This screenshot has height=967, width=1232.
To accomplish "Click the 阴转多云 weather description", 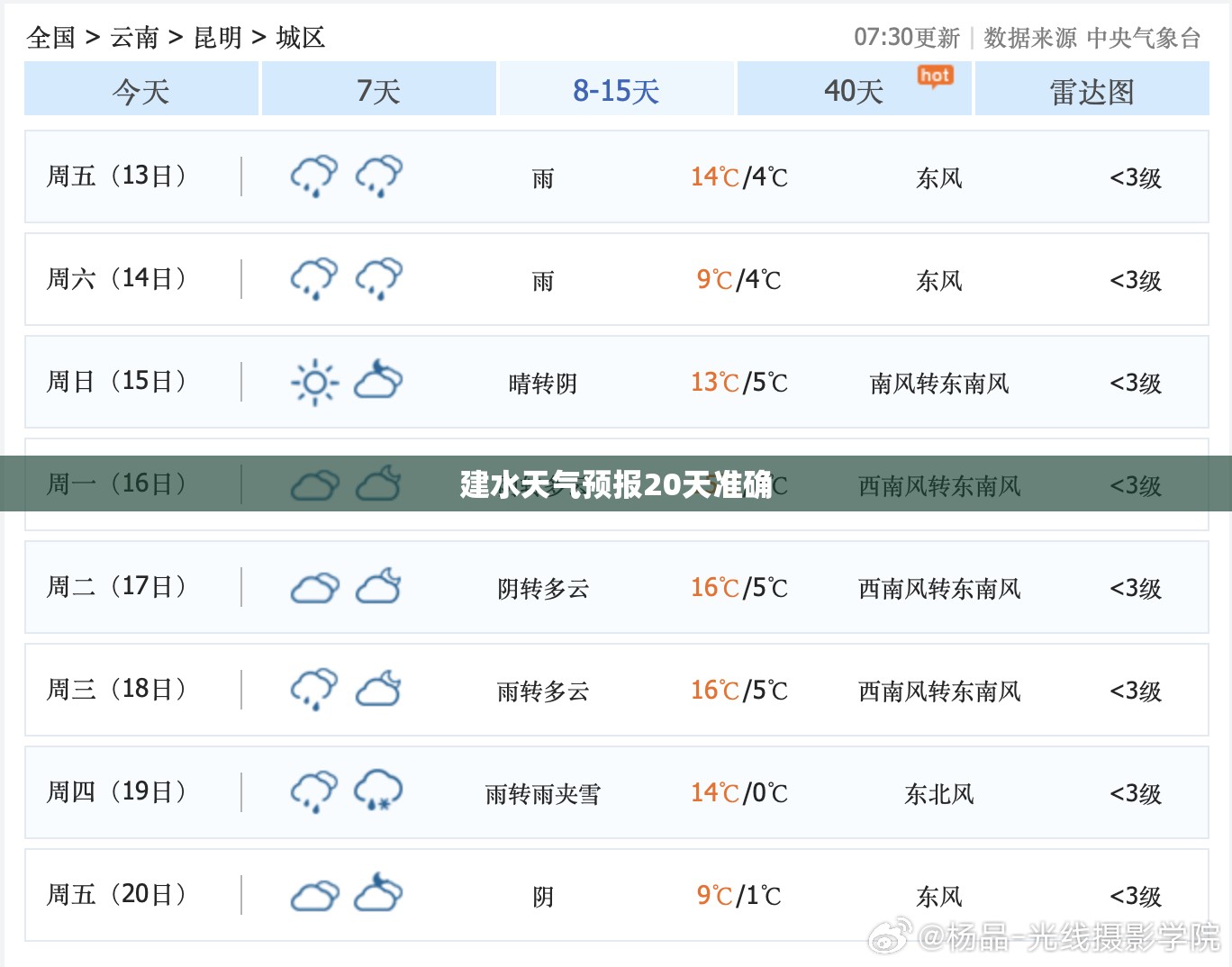I will click(x=543, y=589).
